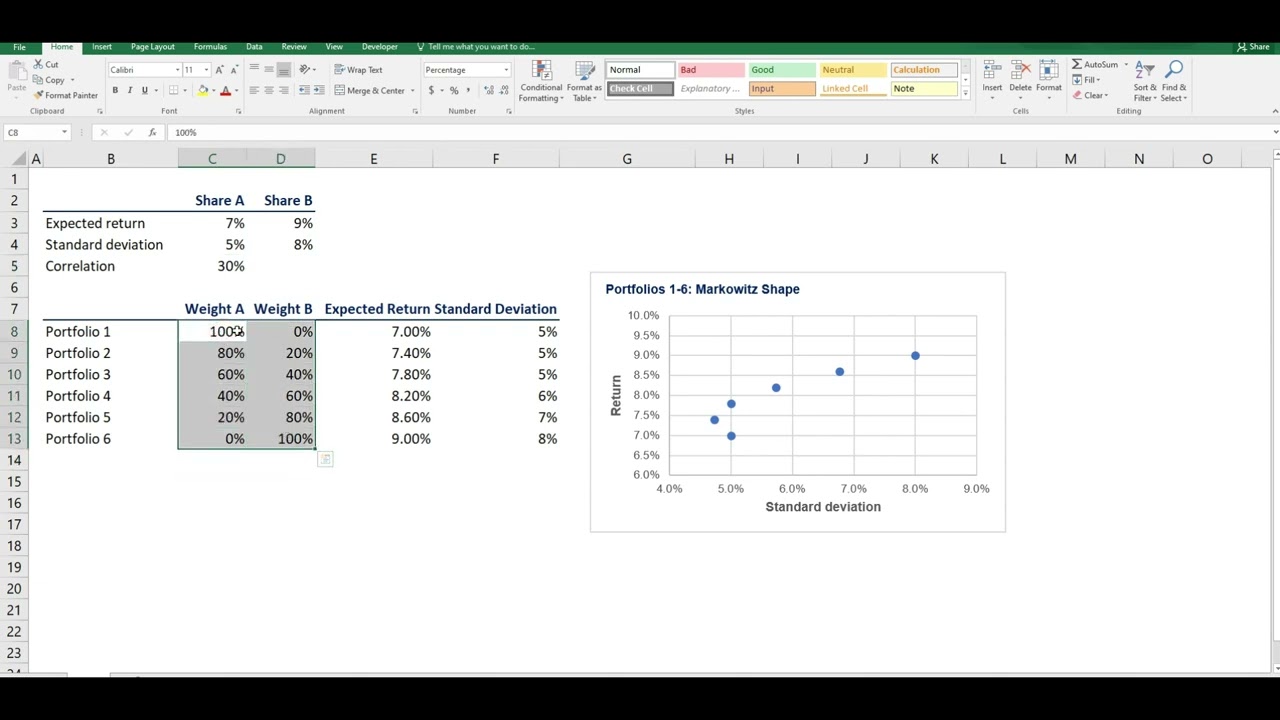Click Decrease Decimal icon

[x=503, y=91]
